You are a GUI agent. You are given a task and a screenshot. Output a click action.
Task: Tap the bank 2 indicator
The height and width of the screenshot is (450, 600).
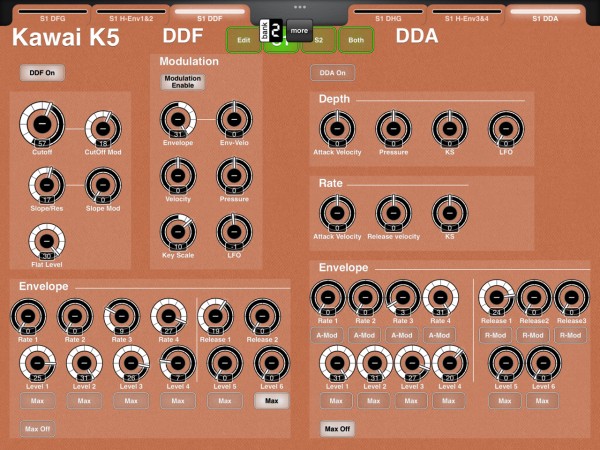point(271,31)
